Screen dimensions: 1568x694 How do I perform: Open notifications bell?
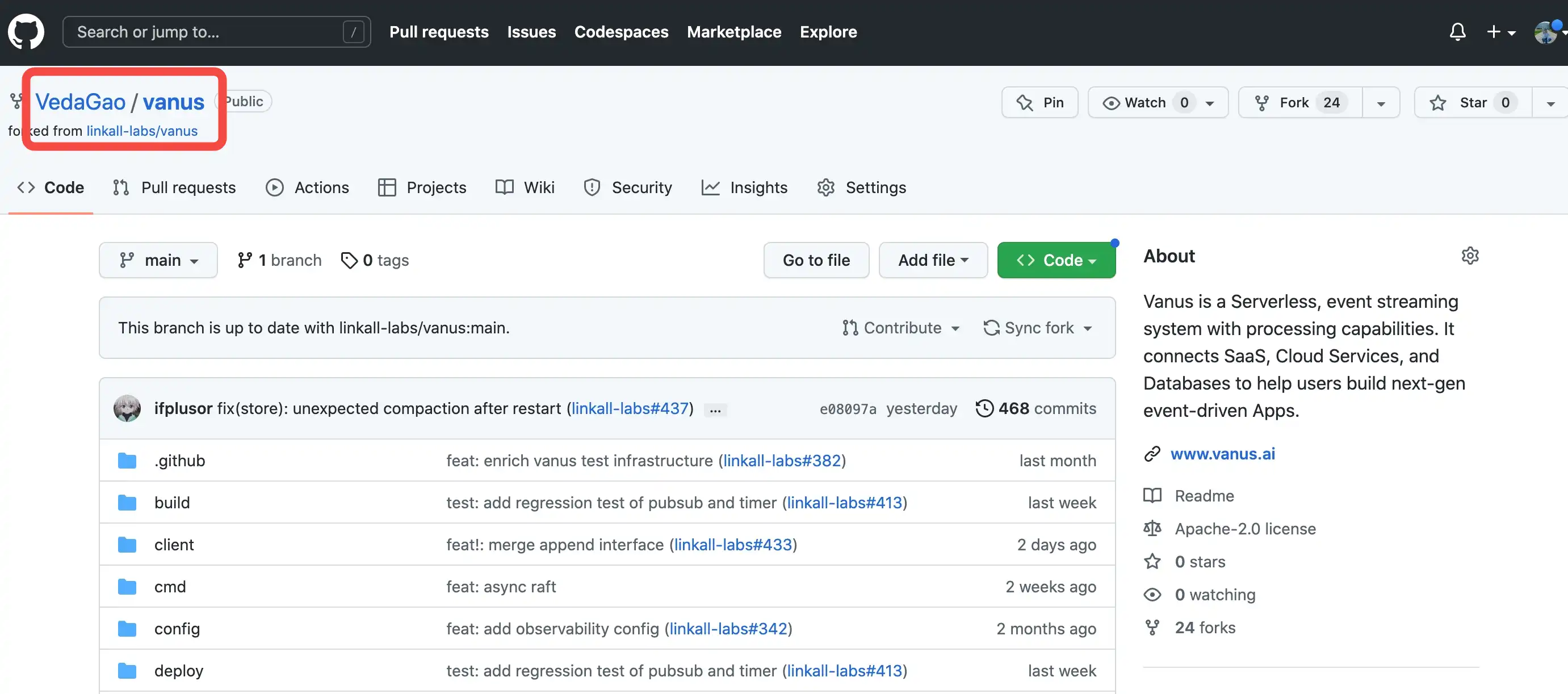pos(1457,32)
